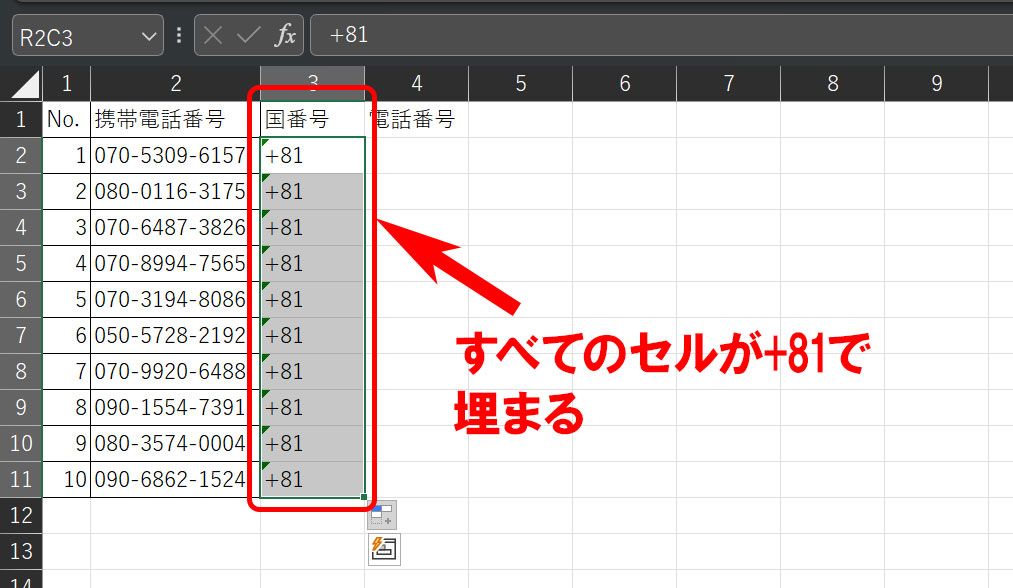Select row header 9
This screenshot has height=588, width=1013.
[x=21, y=407]
